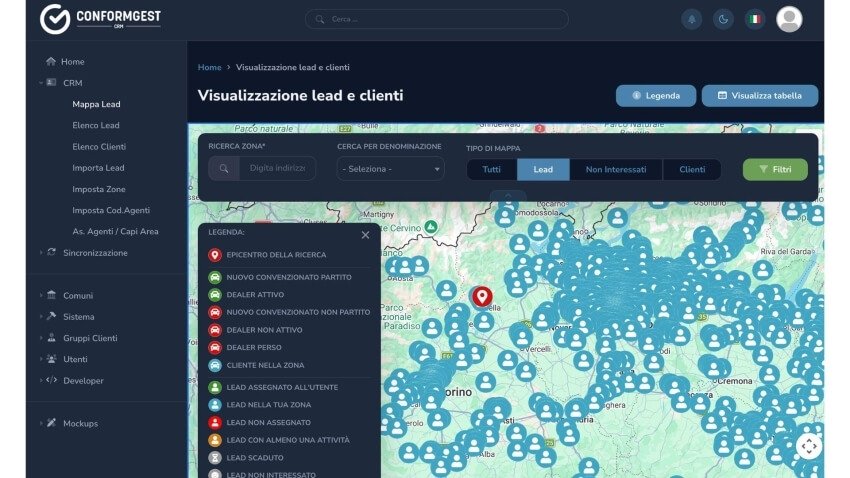The image size is (850, 478).
Task: Expand the Comuni sidebar section
Action: [x=41, y=295]
